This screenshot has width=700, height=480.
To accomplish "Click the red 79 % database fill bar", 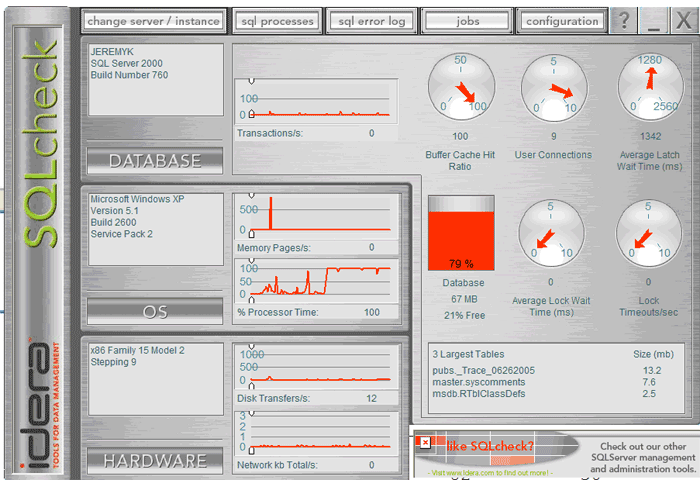I will coord(461,241).
